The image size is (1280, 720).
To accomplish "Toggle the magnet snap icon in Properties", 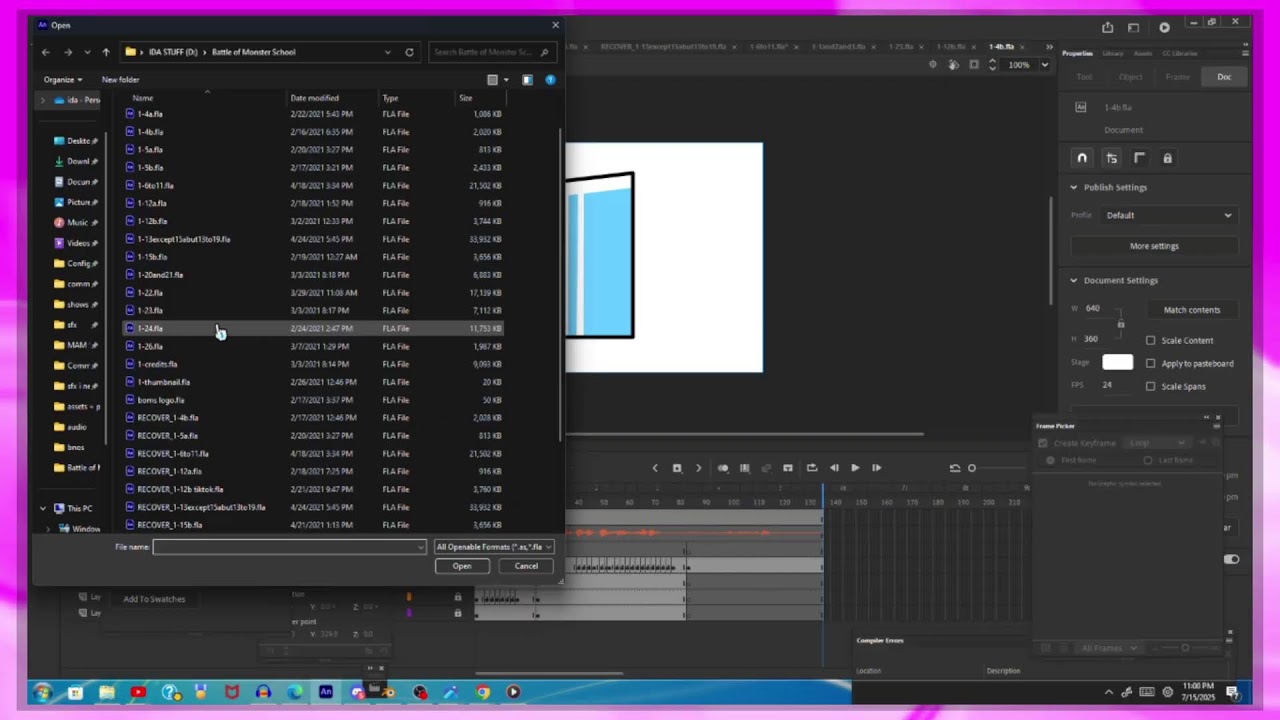I will 1082,158.
